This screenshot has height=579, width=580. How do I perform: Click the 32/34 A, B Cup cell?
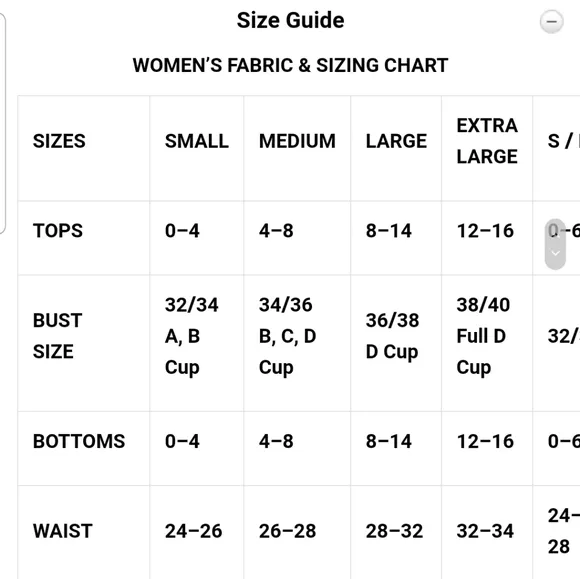196,343
